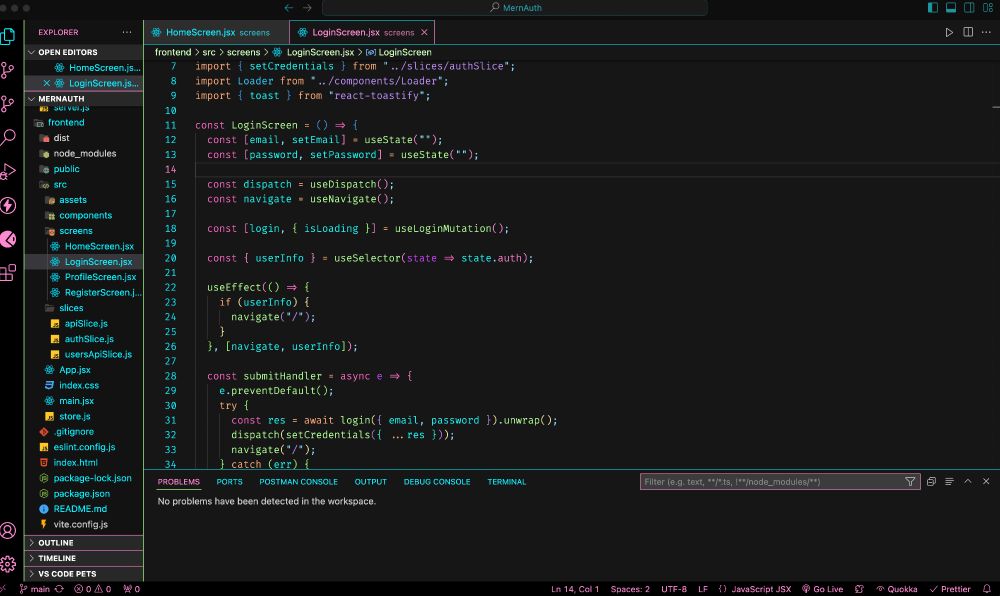The image size is (1000, 596).
Task: Open vite.config.js file
Action: [x=84, y=525]
